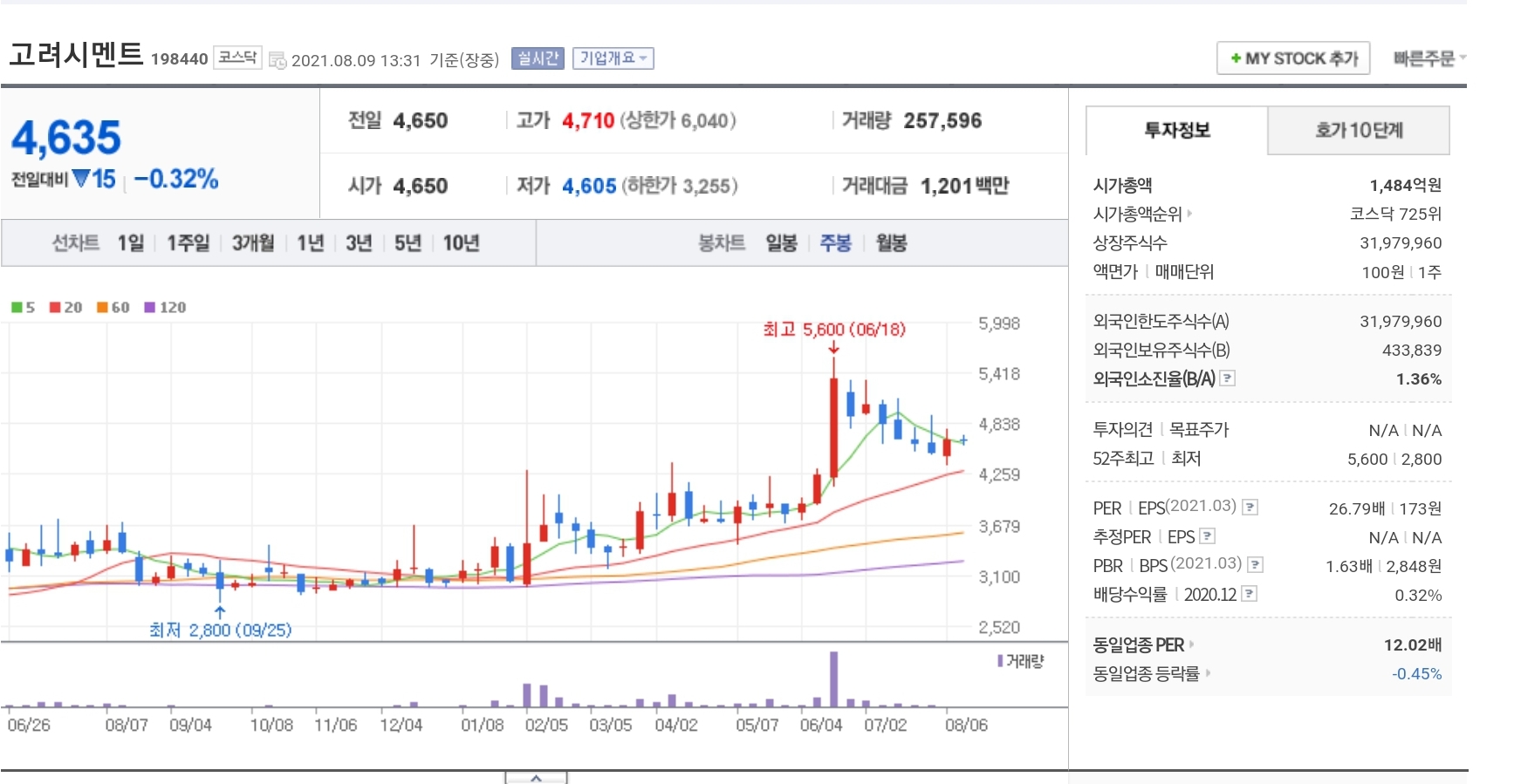Switch to the 투자정보 tab
Image resolution: width=1514 pixels, height=784 pixels.
pos(1176,131)
